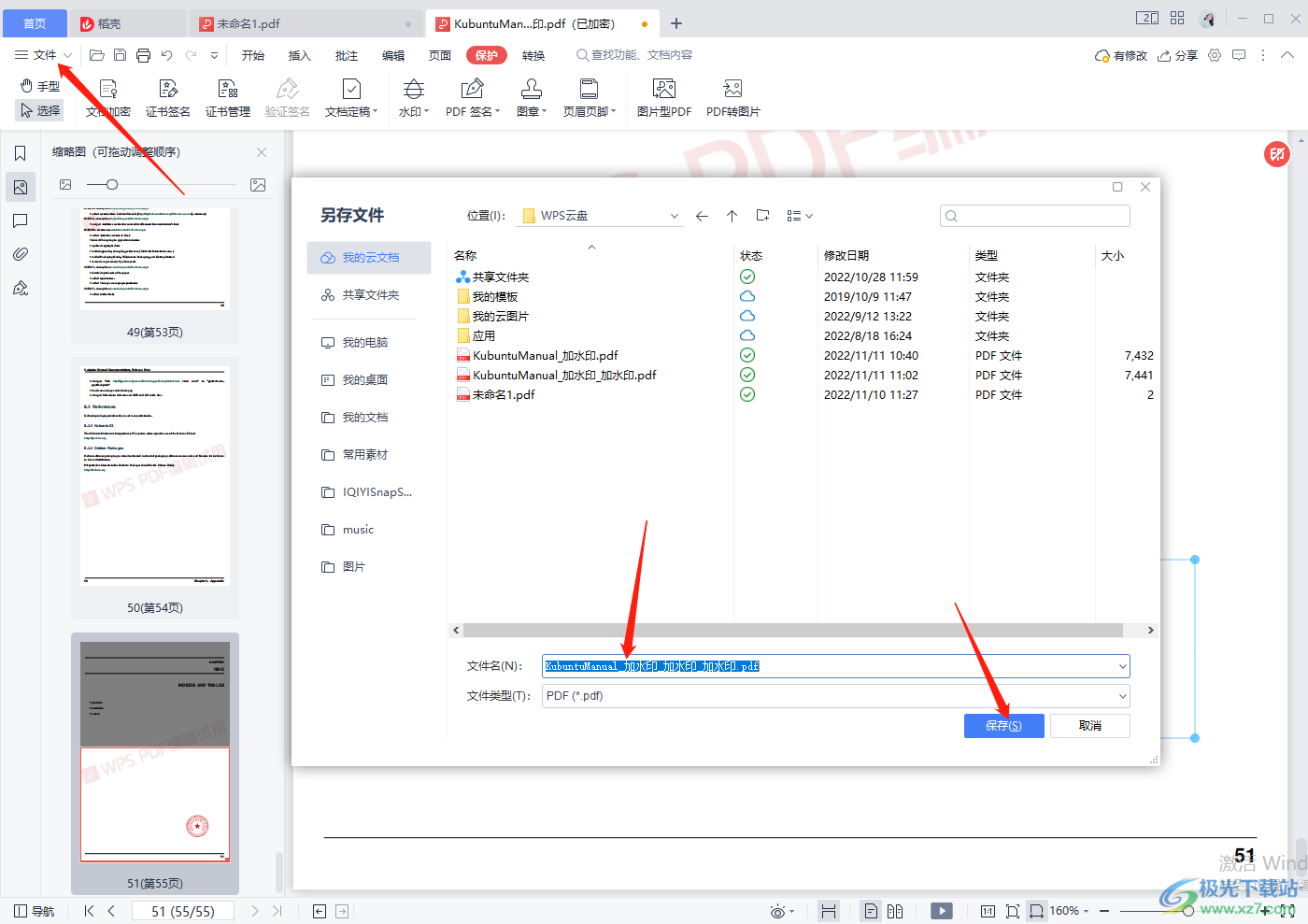1308x924 pixels.
Task: Select the 图片型PDF tool
Action: pos(664,98)
